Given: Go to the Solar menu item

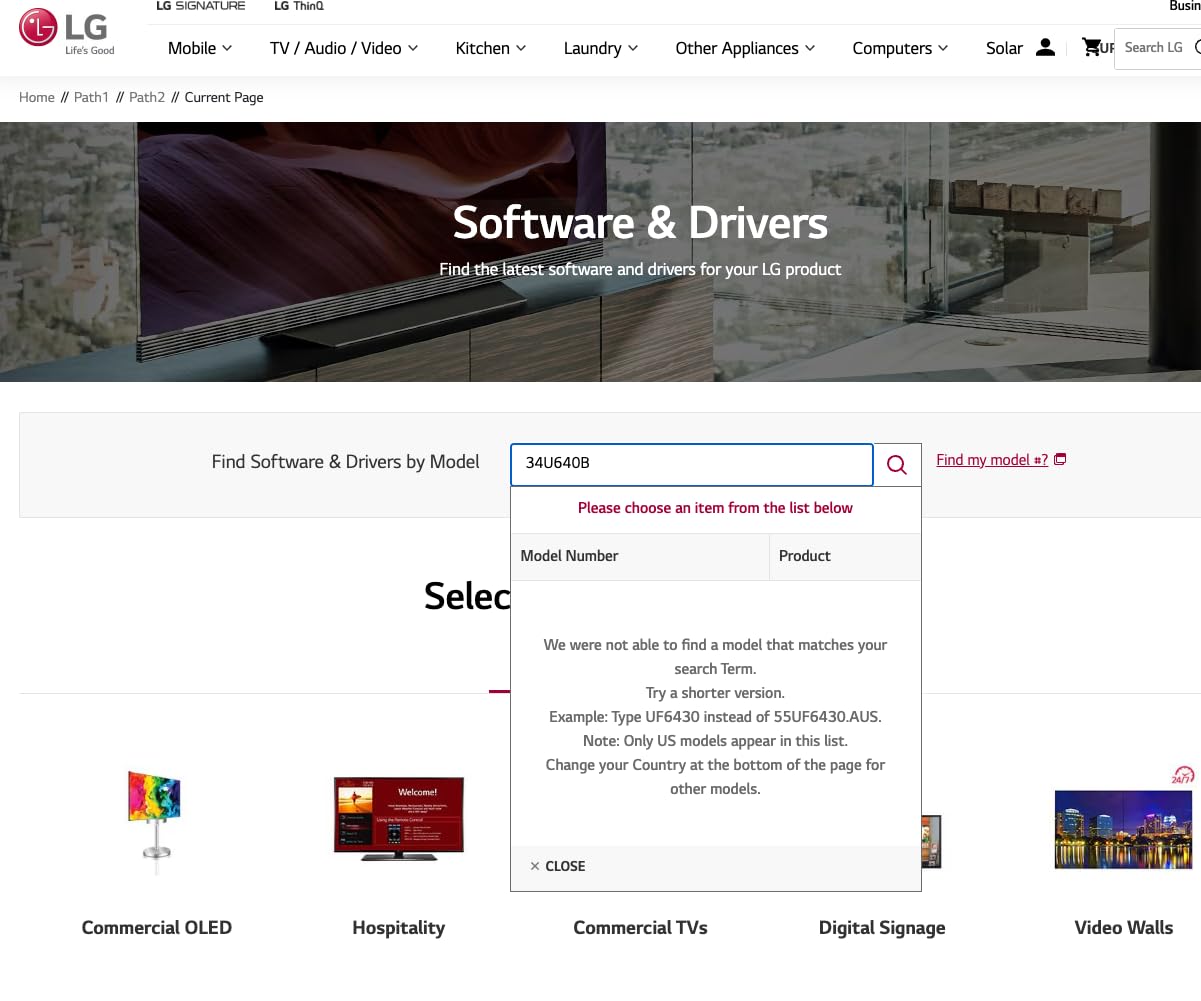Looking at the screenshot, I should pyautogui.click(x=1004, y=48).
